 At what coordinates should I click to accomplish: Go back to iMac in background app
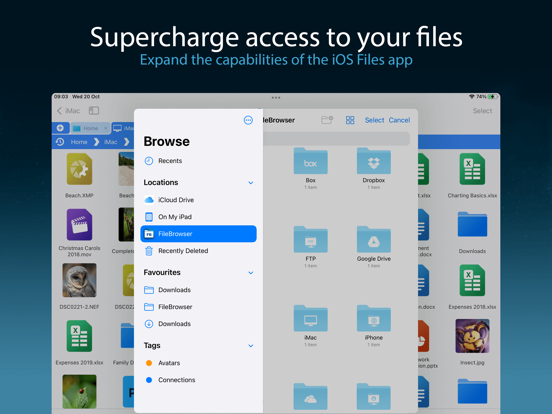click(69, 111)
